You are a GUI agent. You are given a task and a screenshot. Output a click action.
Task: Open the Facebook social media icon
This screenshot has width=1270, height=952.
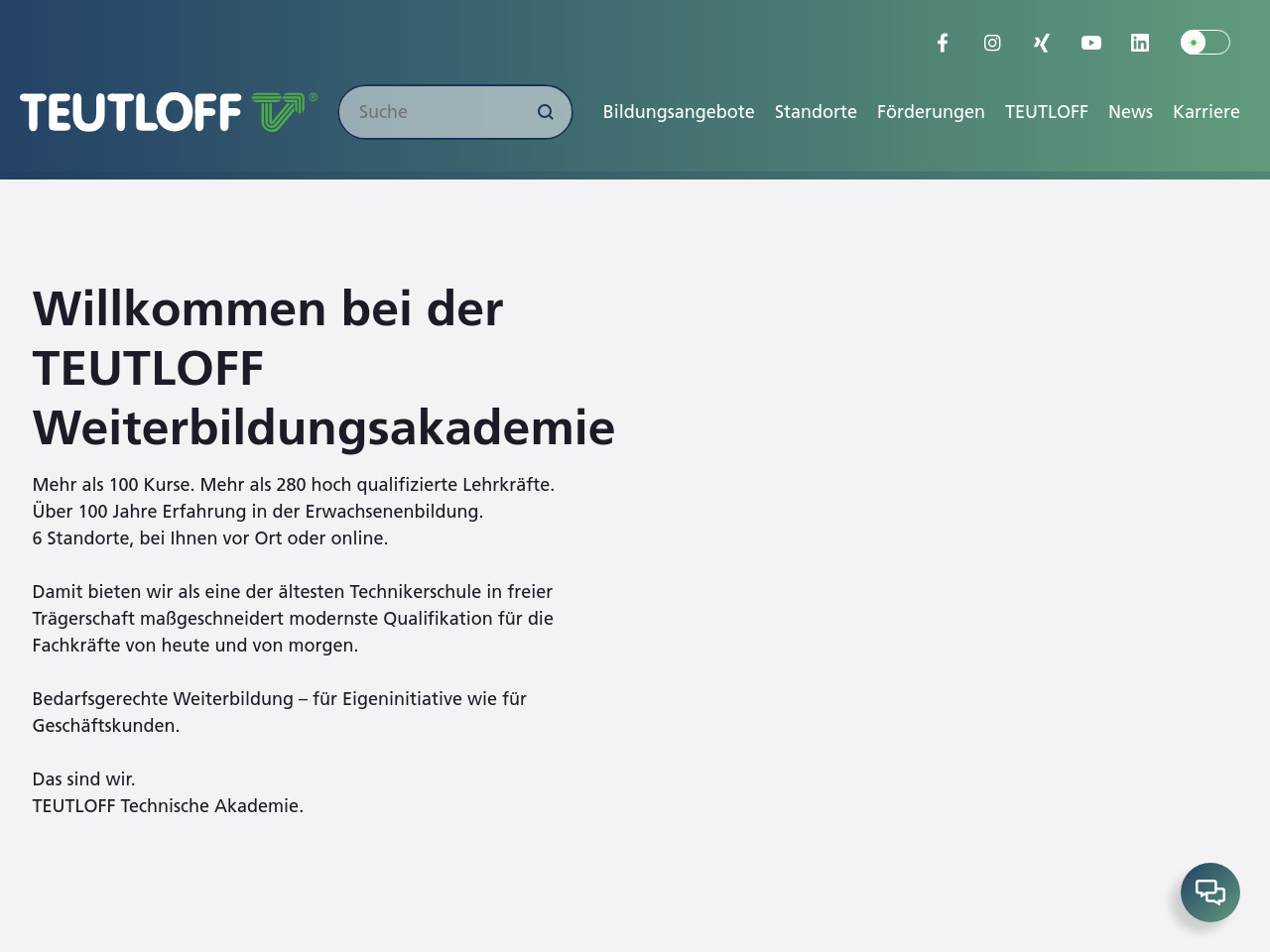pyautogui.click(x=943, y=43)
